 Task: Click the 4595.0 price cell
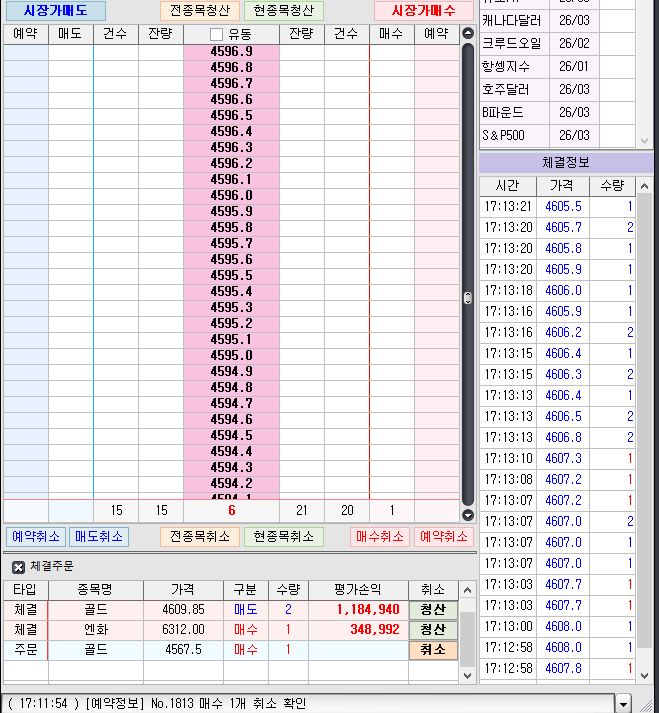pyautogui.click(x=231, y=355)
